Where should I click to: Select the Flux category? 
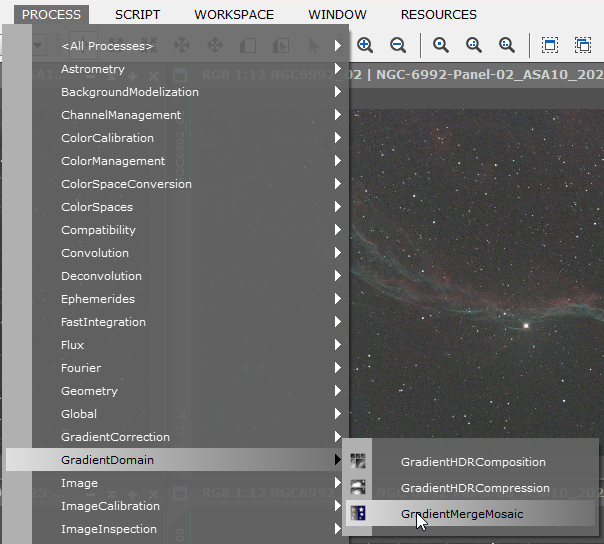(175, 345)
